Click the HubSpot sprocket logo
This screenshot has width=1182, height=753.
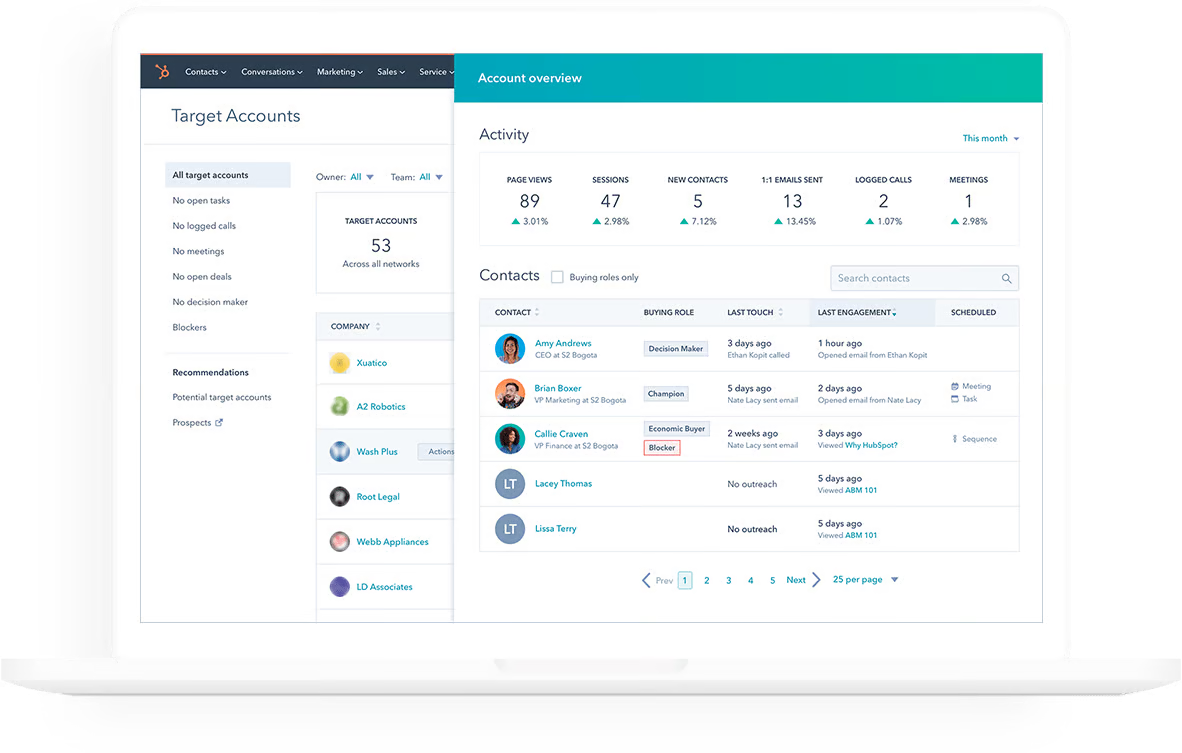[163, 71]
